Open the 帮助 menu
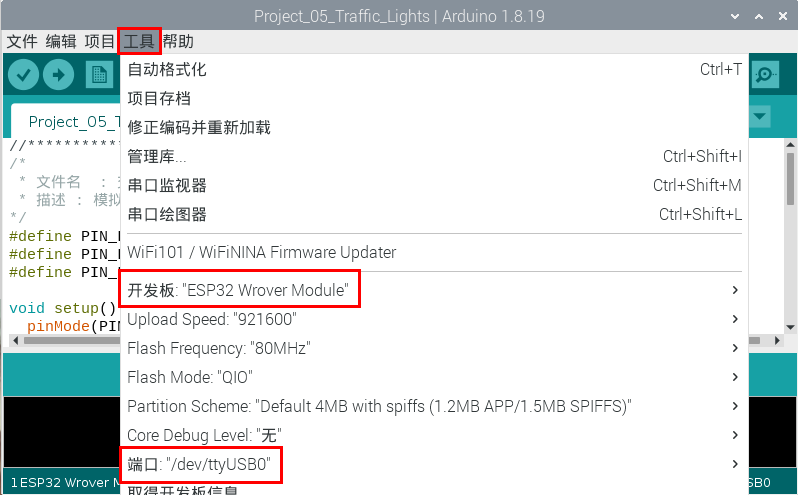The height and width of the screenshot is (495, 798). pos(179,41)
